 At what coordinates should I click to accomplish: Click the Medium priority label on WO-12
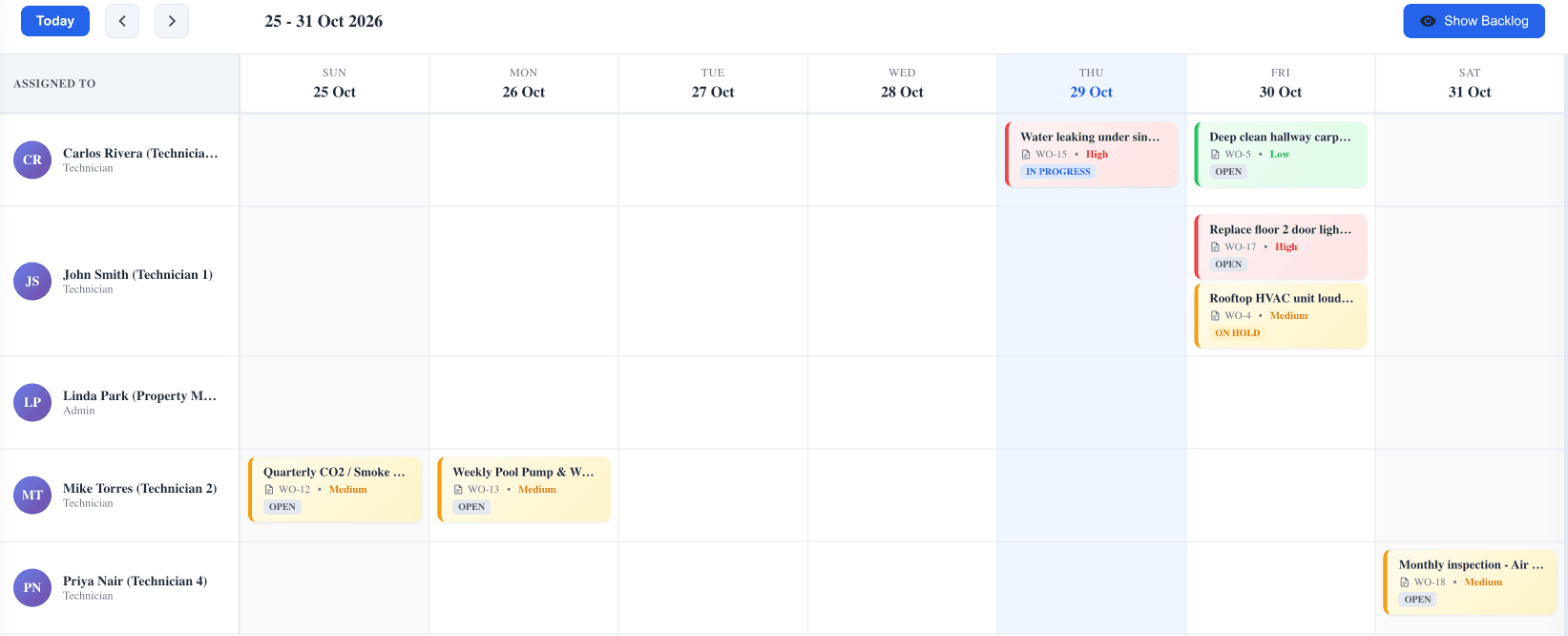click(x=348, y=490)
